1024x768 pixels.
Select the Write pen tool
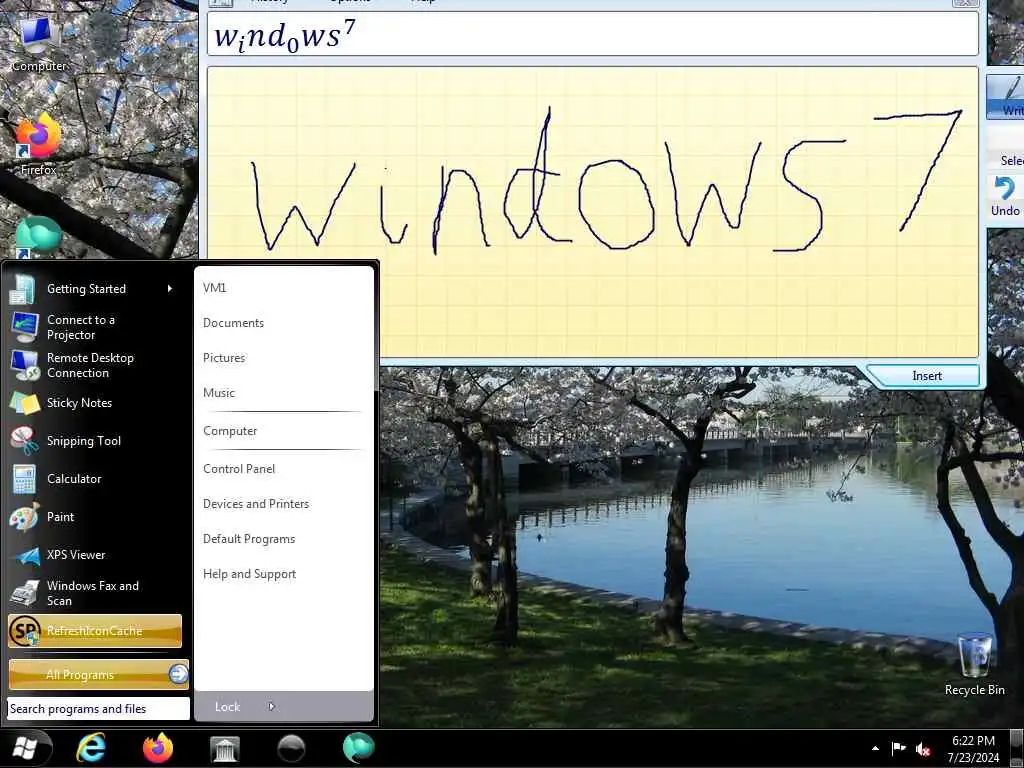(1007, 96)
